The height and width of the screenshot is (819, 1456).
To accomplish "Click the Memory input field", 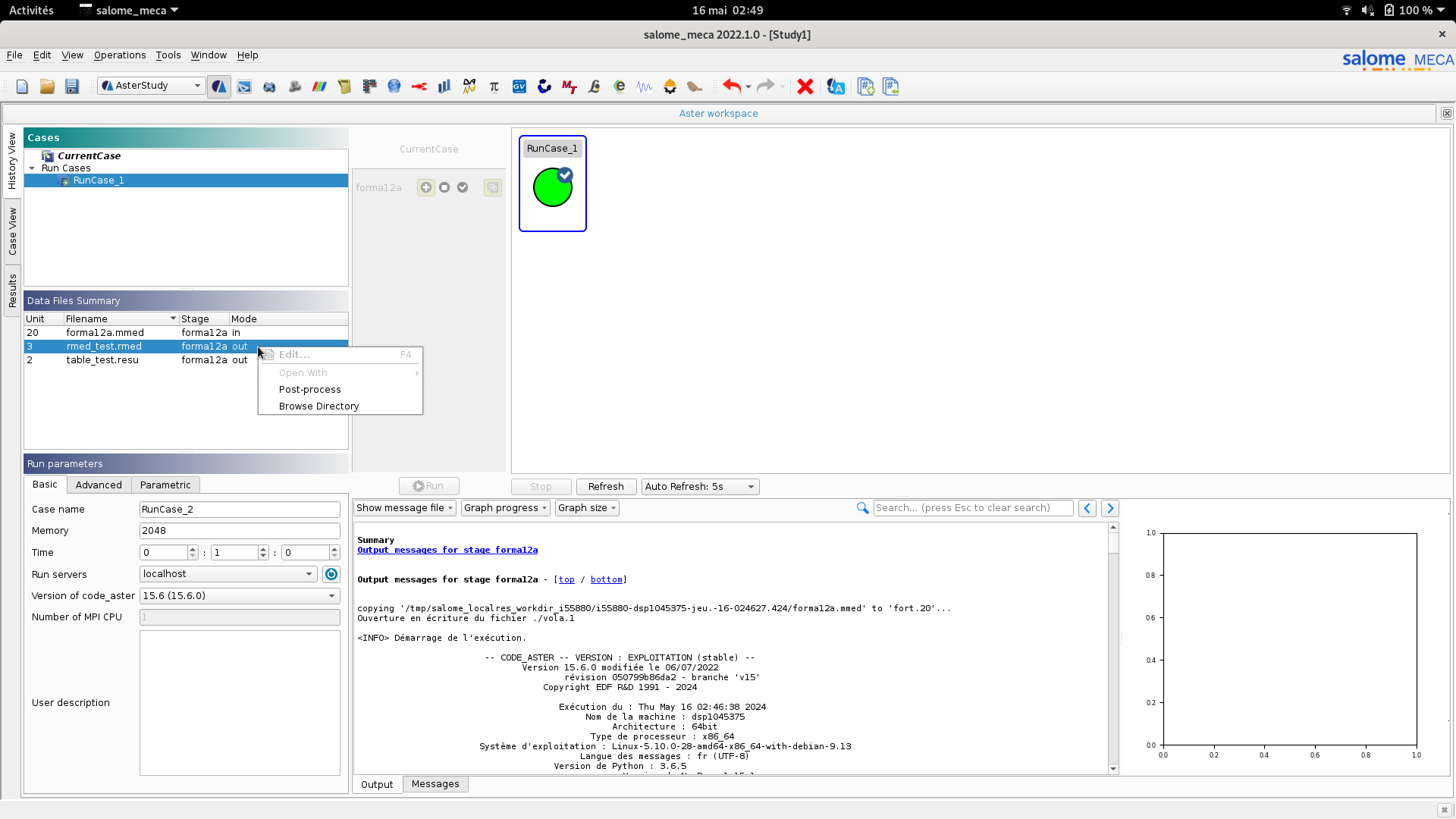I will (x=240, y=531).
